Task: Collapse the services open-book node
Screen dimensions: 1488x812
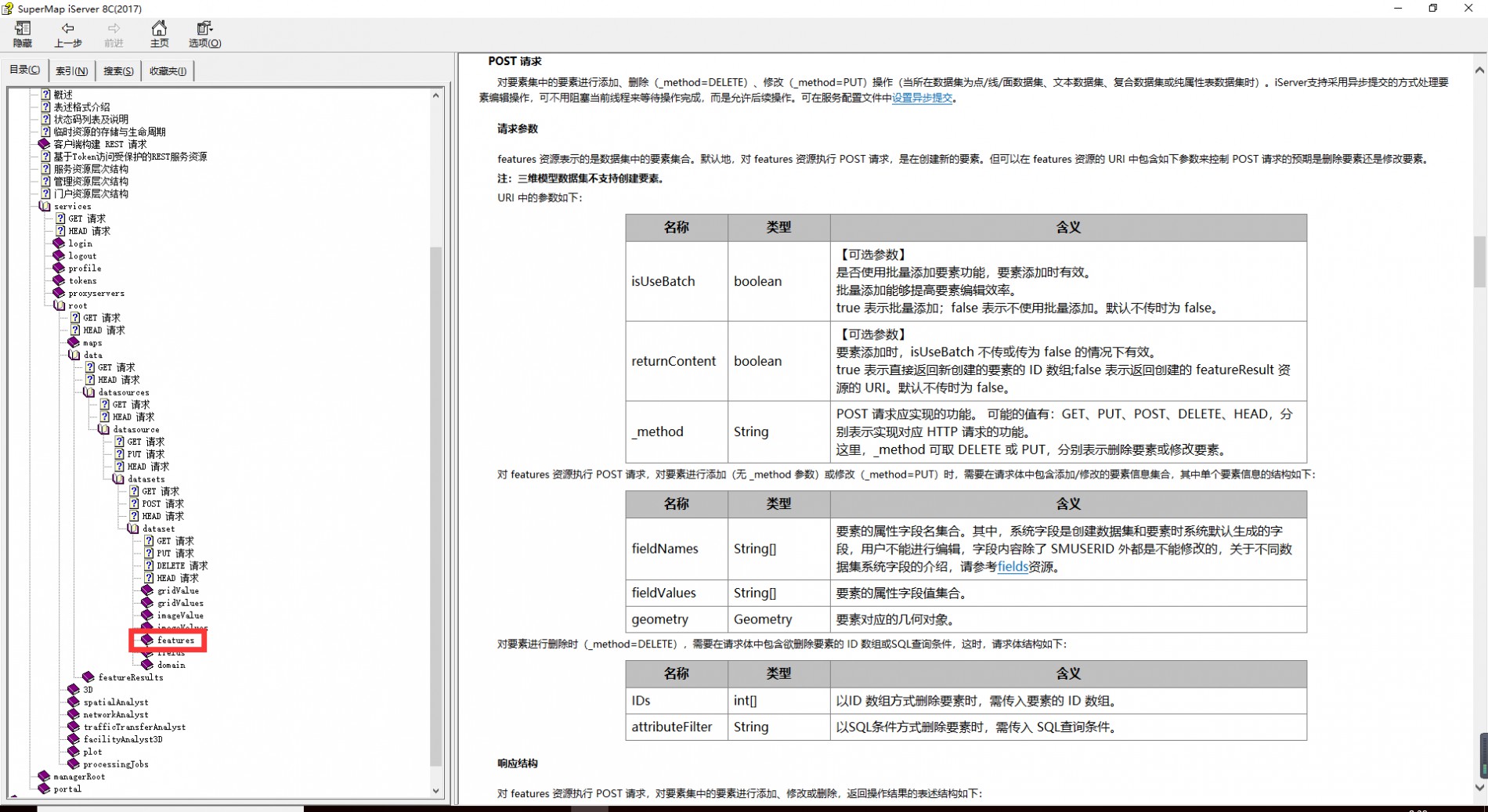Action: coord(45,206)
